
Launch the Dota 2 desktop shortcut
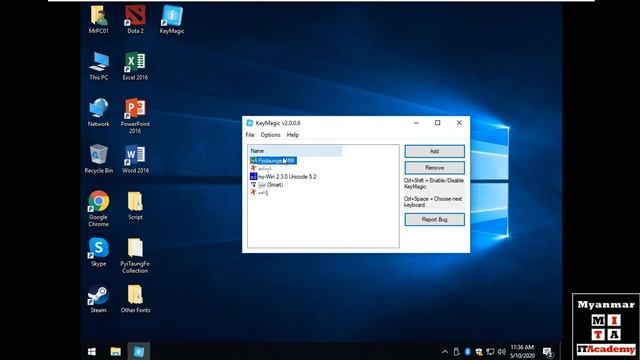[x=135, y=20]
